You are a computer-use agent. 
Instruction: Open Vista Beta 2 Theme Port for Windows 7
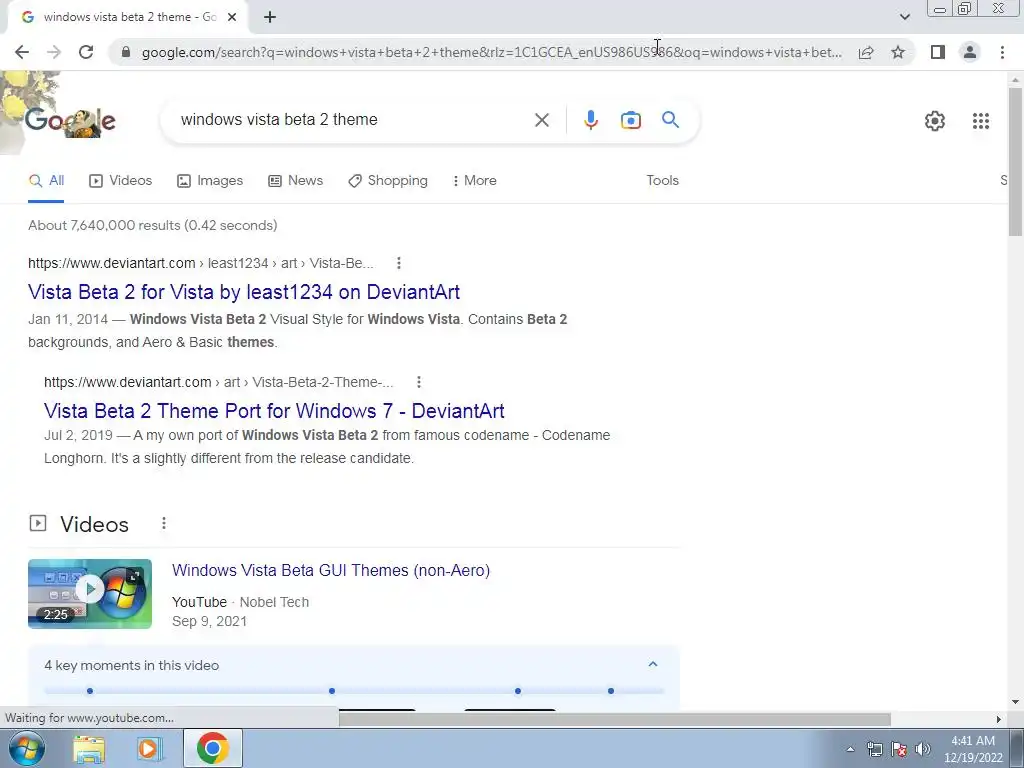[274, 411]
